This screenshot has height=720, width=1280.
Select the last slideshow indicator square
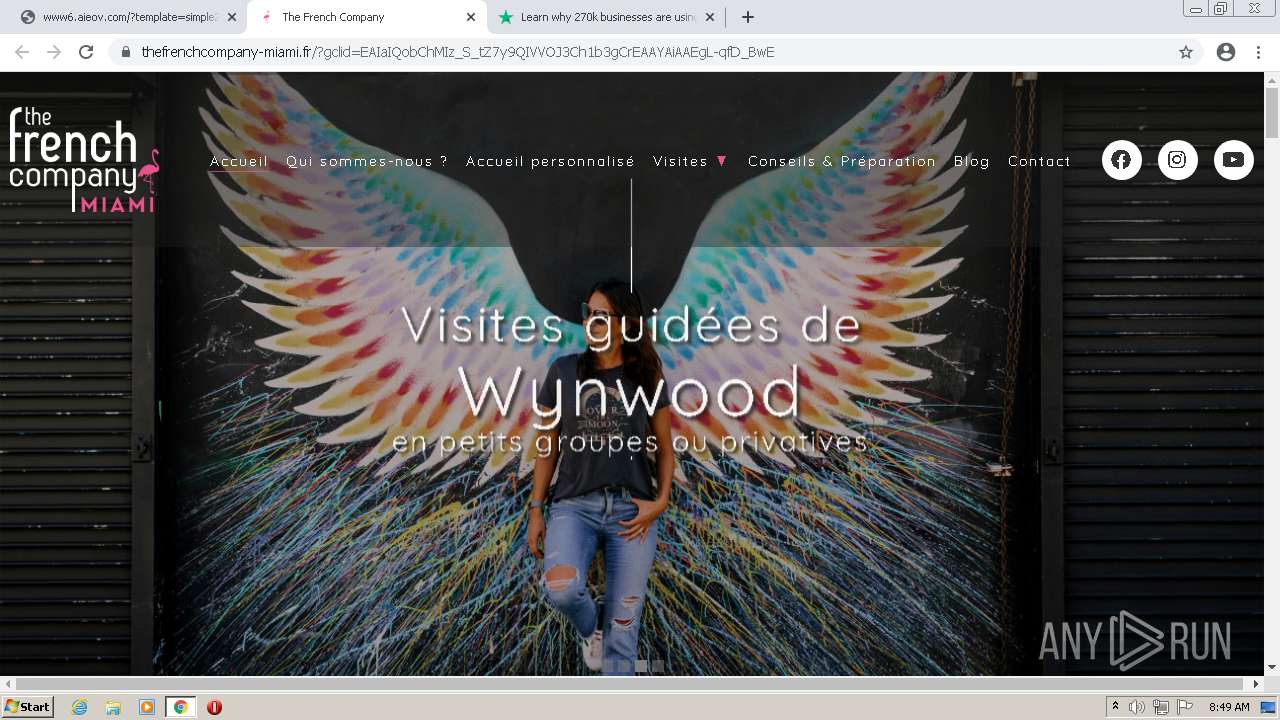click(658, 665)
